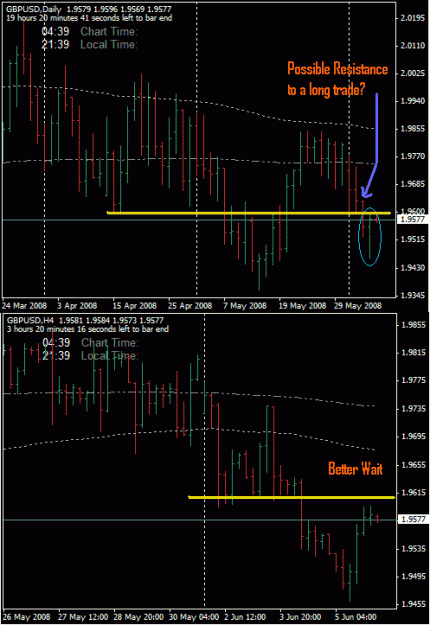This screenshot has width=430, height=625.
Task: Click the 2.0025 price level
Action: pos(412,73)
